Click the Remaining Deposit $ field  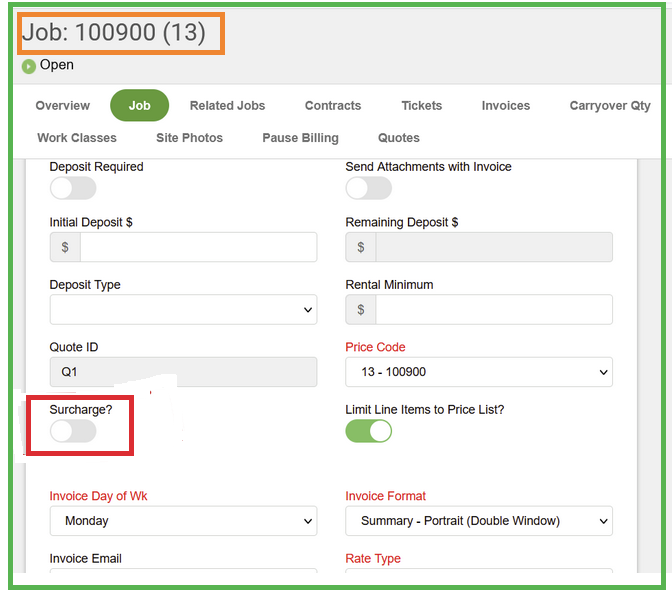[x=494, y=247]
